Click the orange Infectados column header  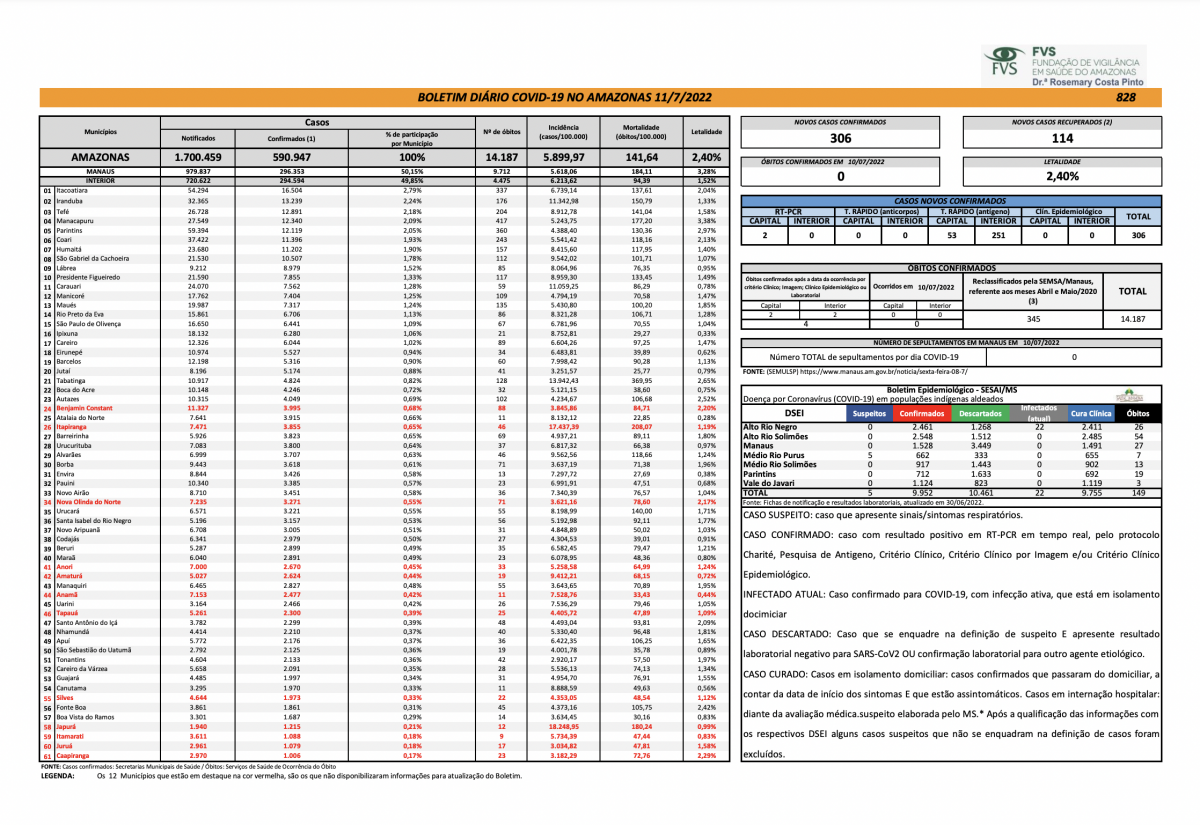(x=1039, y=413)
